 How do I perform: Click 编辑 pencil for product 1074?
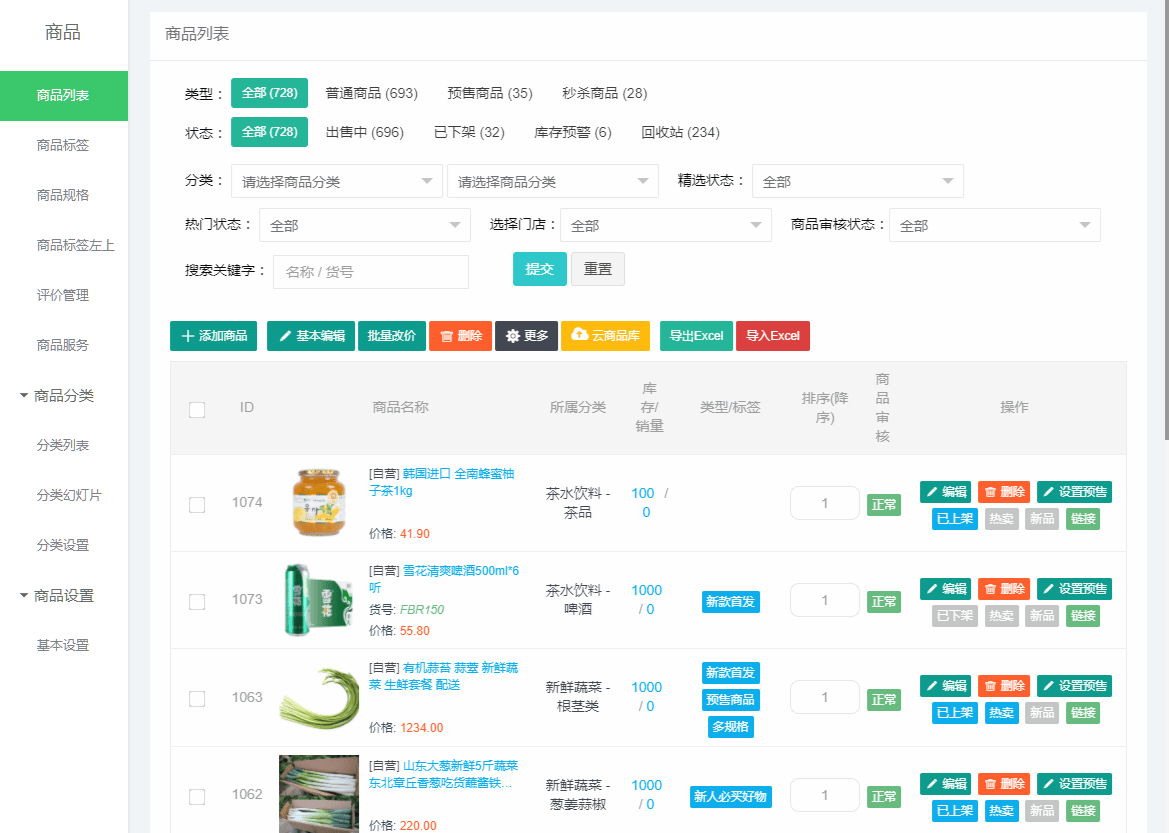[946, 492]
